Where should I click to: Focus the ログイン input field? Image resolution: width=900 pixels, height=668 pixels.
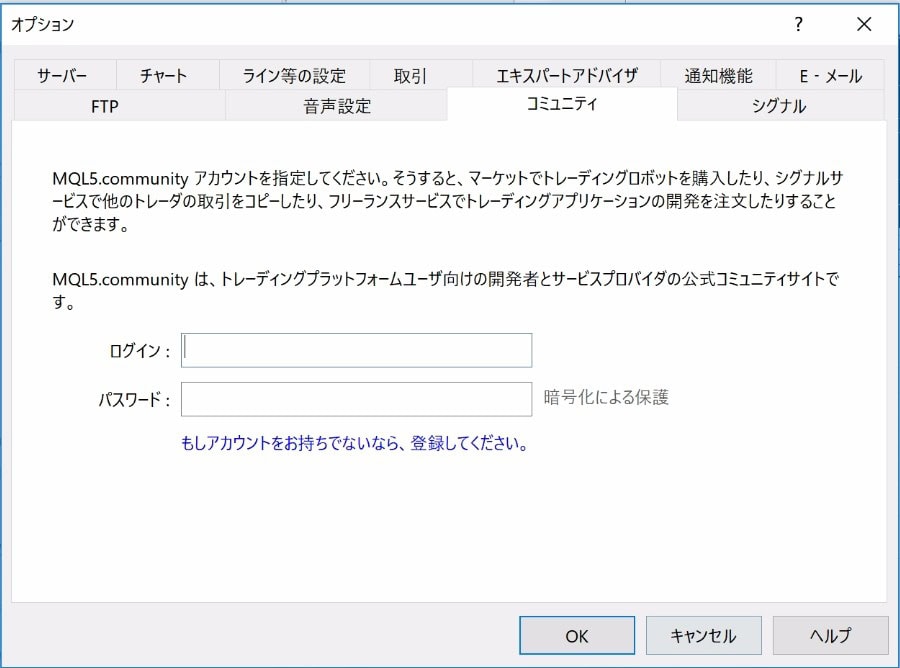point(356,350)
